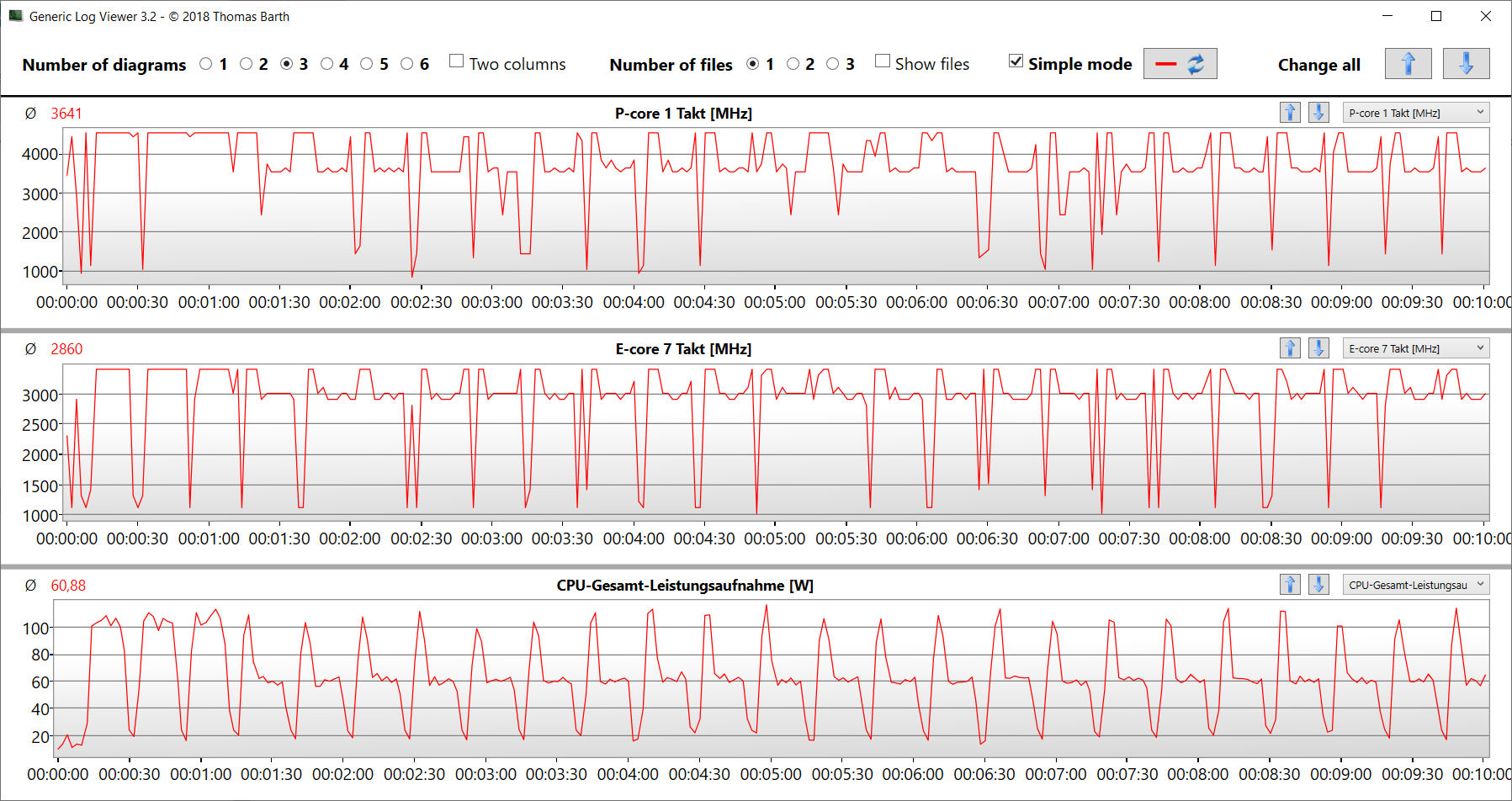Click up arrow for CPU power diagram
The image size is (1512, 801).
[x=1290, y=585]
